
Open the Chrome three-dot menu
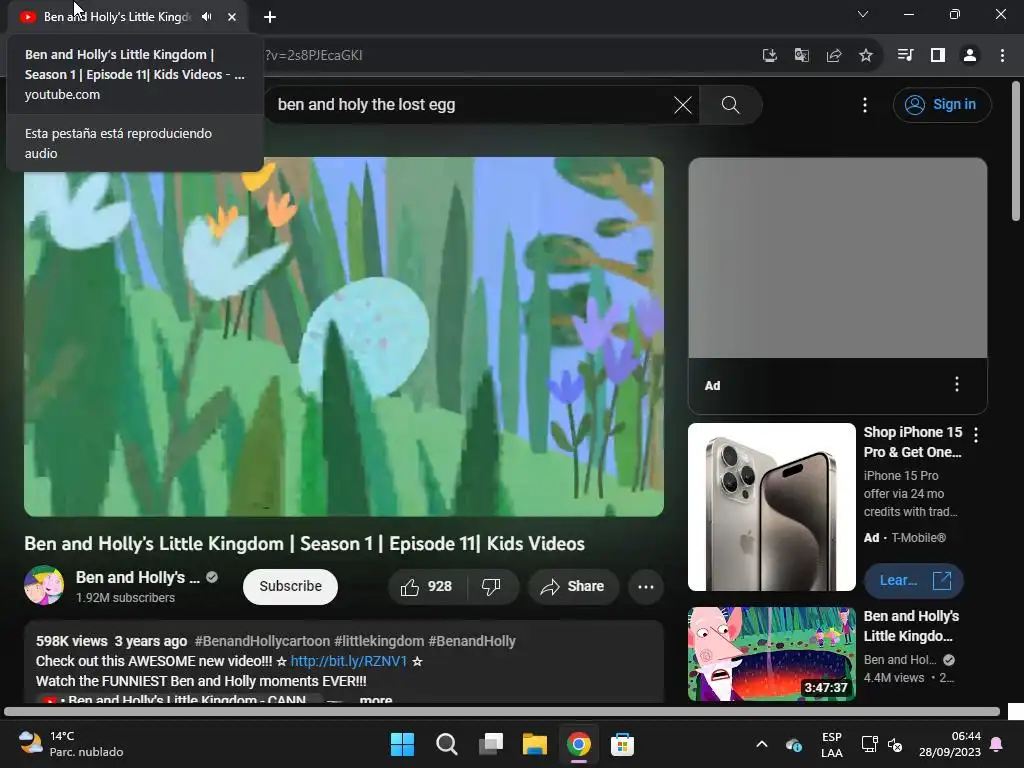point(1002,56)
